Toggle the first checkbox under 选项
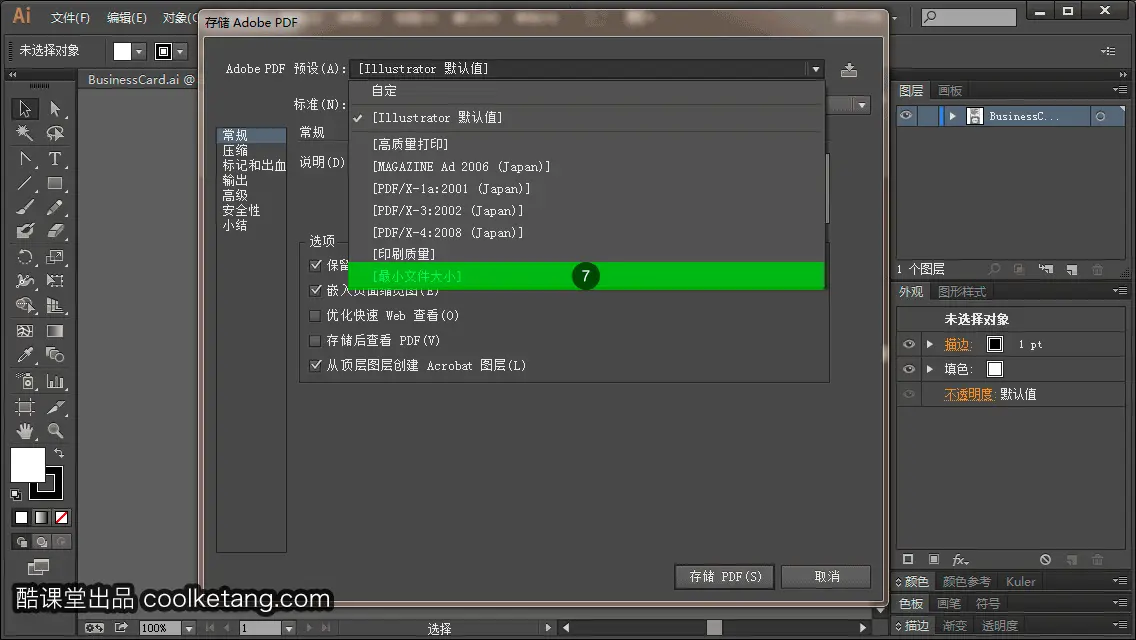1136x640 pixels. (315, 265)
